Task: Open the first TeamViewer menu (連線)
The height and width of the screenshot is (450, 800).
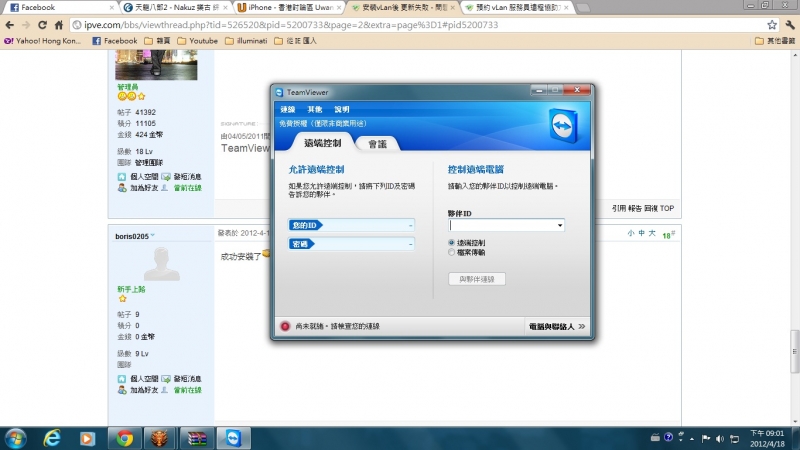Action: point(287,109)
